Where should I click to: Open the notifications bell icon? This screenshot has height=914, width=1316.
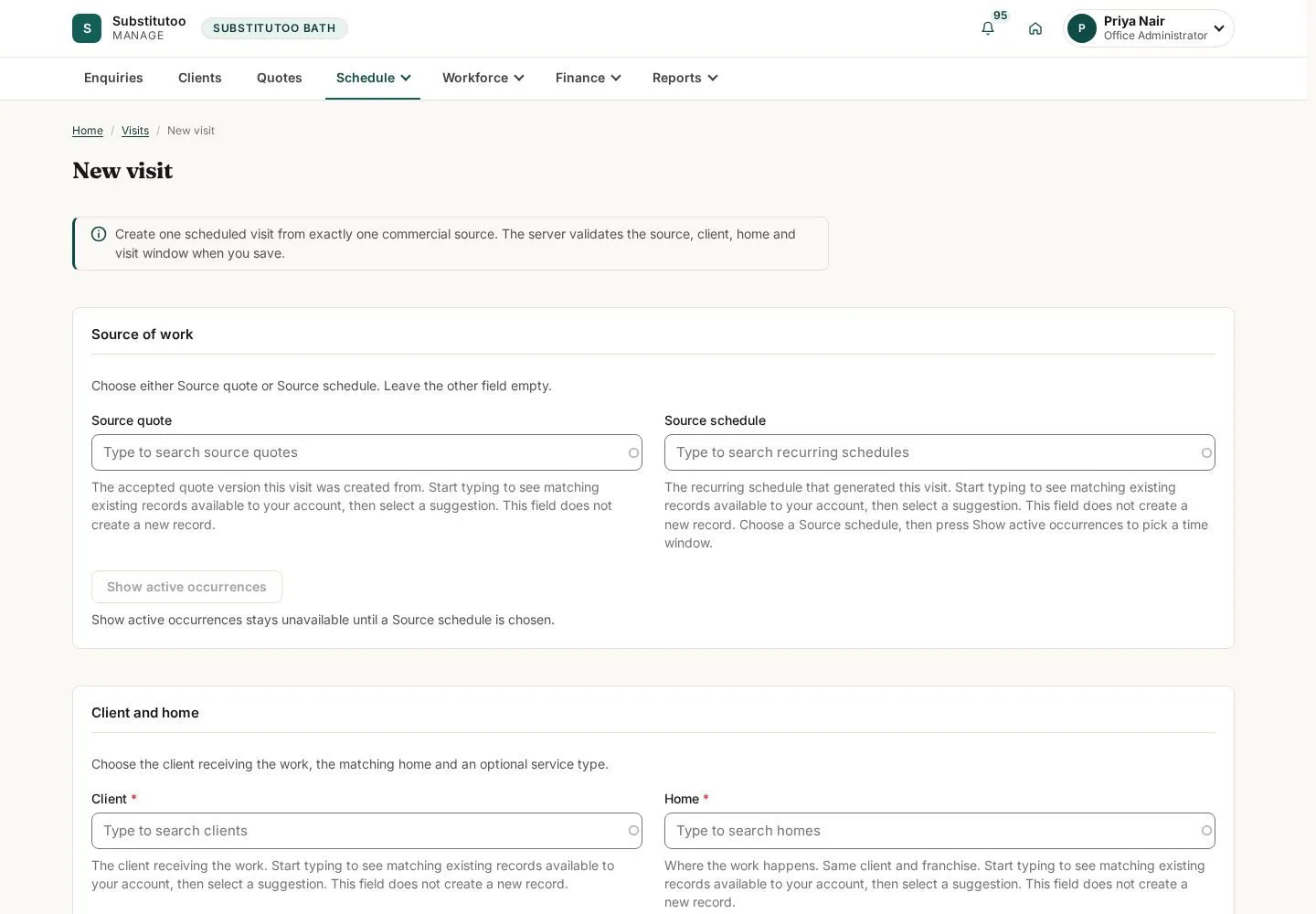pos(988,28)
